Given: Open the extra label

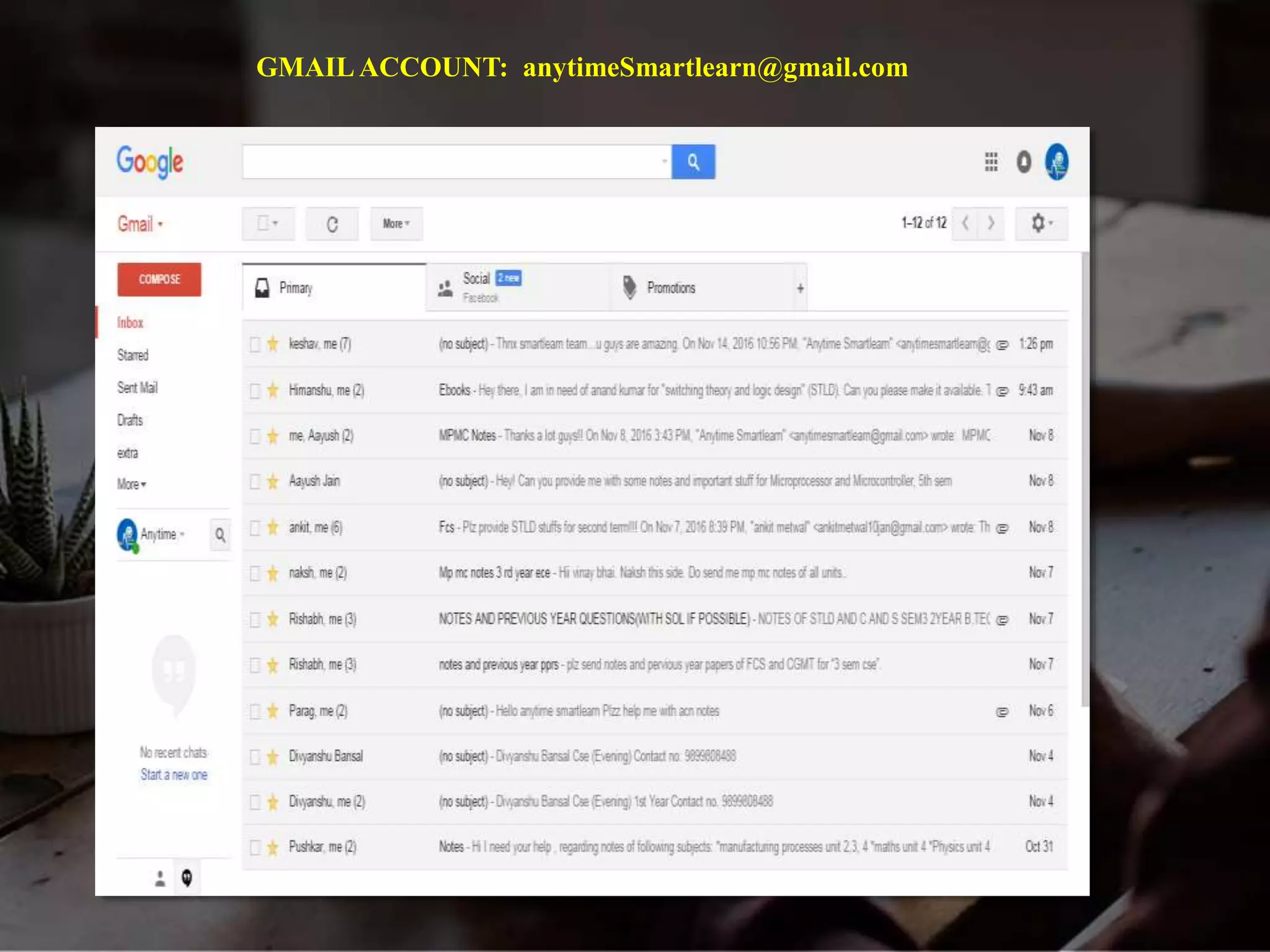Looking at the screenshot, I should point(128,453).
